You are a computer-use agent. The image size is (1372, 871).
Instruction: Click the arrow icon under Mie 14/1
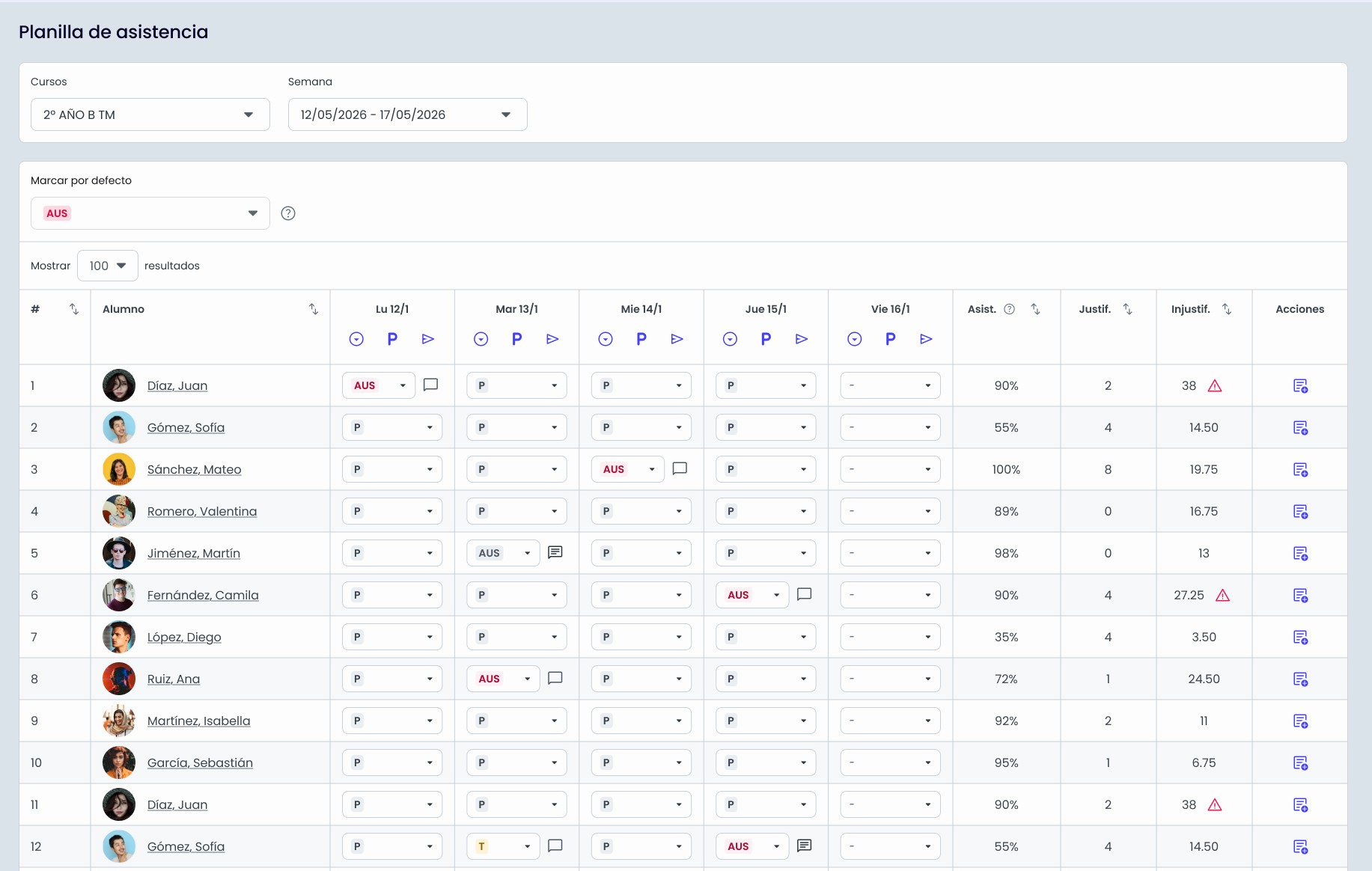coord(677,339)
